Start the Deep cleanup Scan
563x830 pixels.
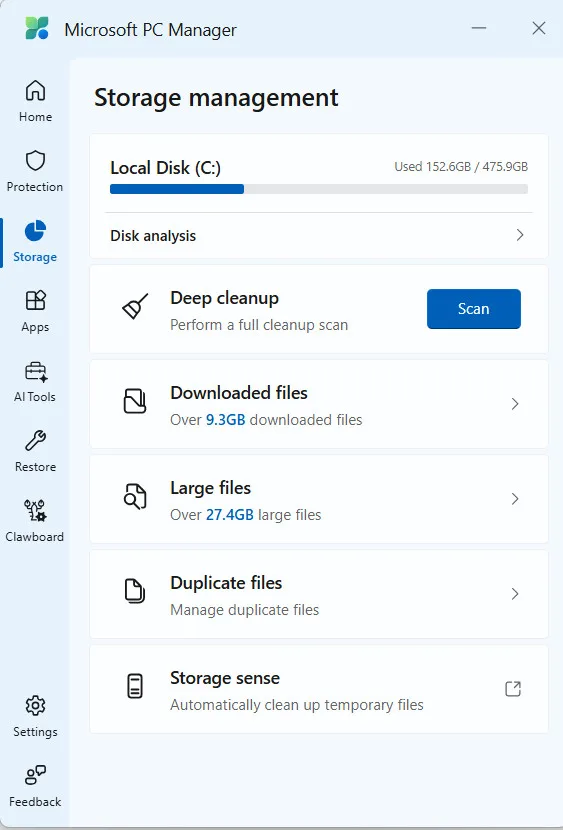[x=474, y=309]
